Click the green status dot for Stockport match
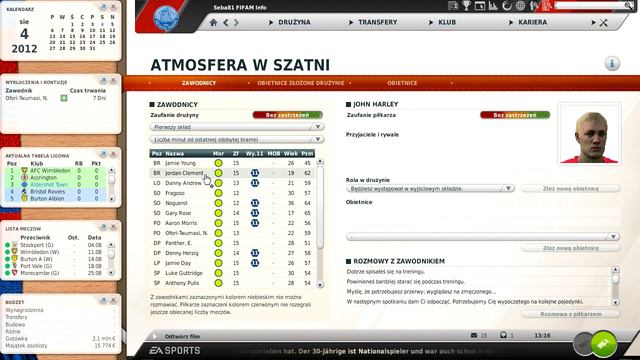Screen dimensions: 640x360 click(7, 245)
